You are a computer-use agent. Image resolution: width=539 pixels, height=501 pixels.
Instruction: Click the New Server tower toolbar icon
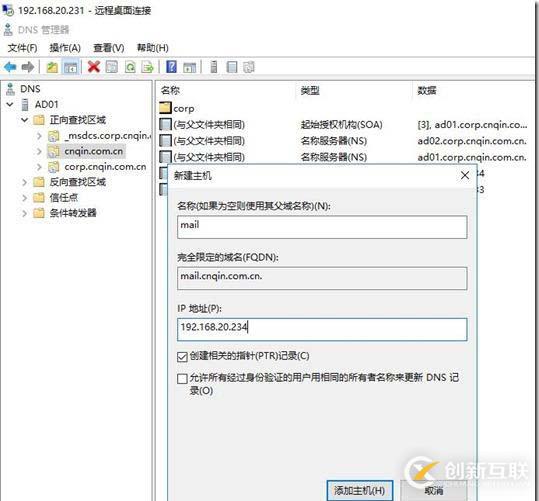[x=214, y=67]
